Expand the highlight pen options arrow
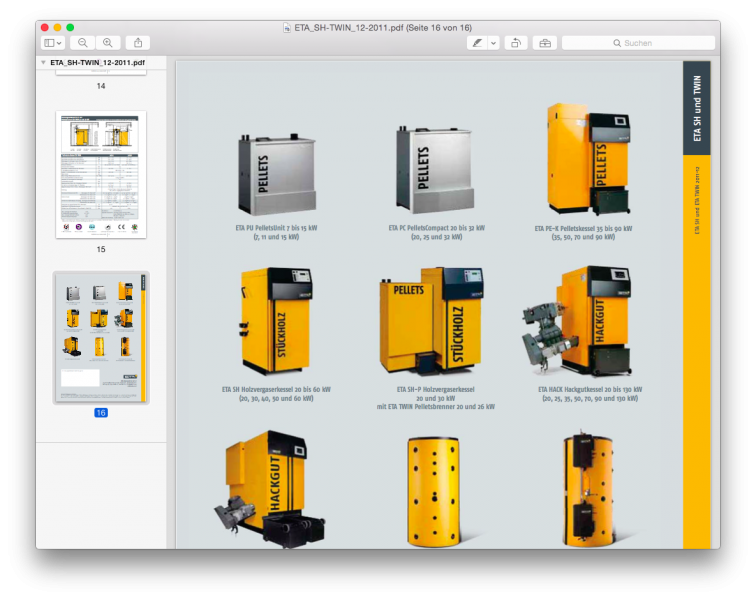756x600 pixels. pyautogui.click(x=493, y=43)
